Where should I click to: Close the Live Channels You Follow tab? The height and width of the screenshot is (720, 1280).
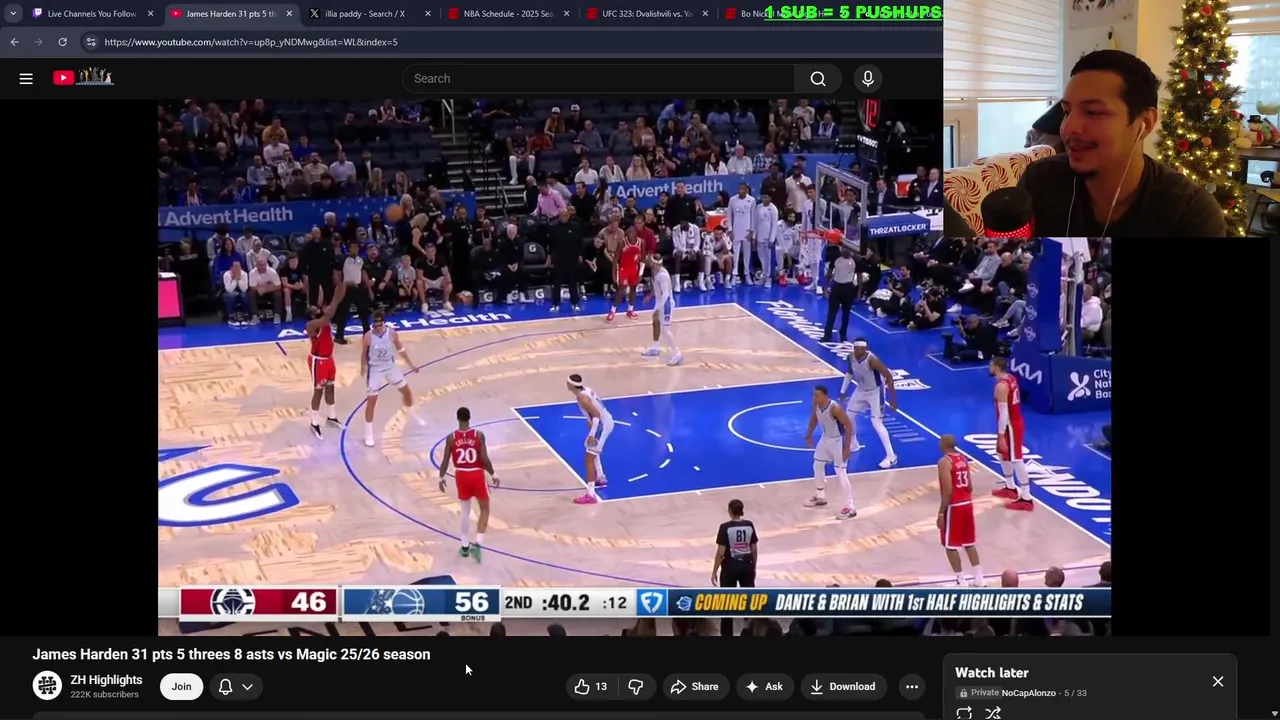click(150, 14)
